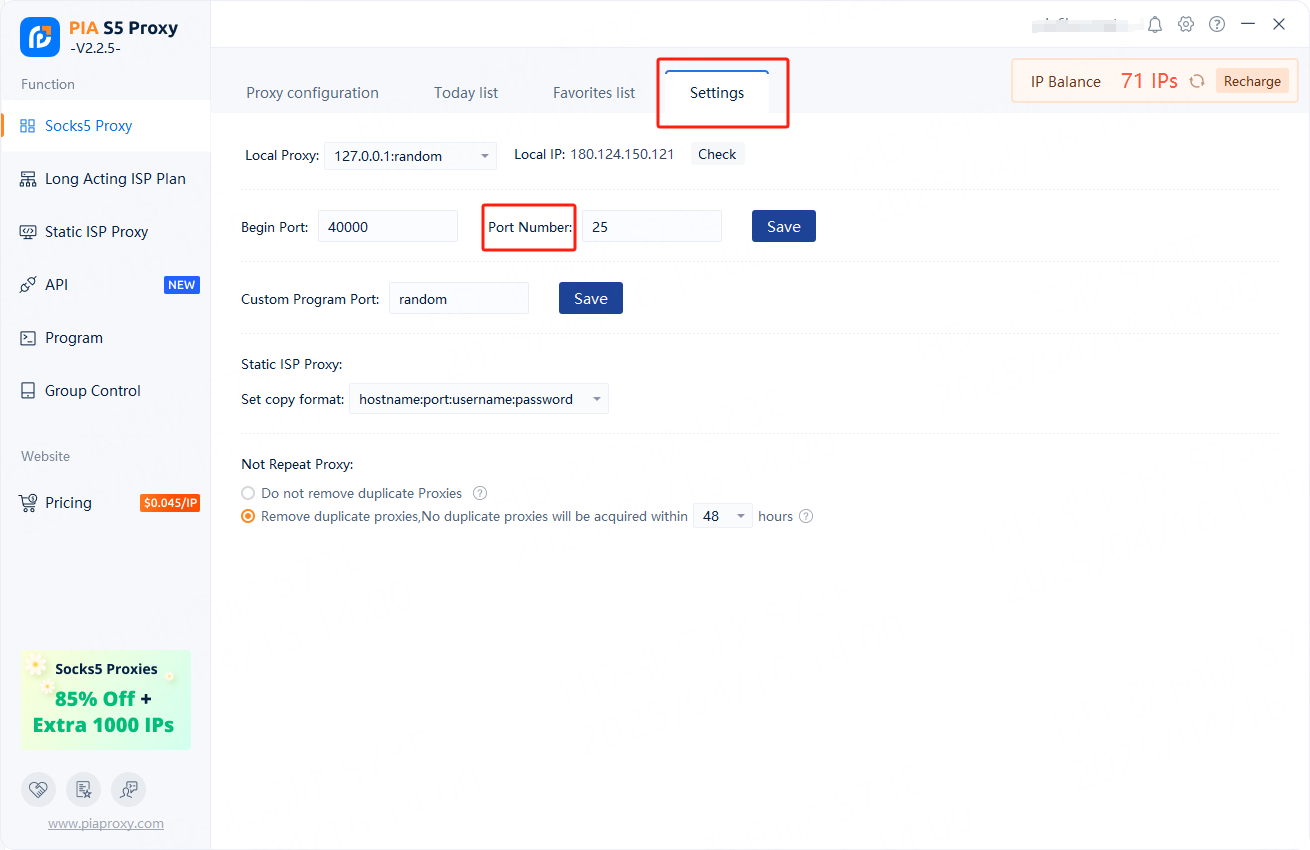Click the Recharge button
The height and width of the screenshot is (850, 1310).
(x=1252, y=82)
